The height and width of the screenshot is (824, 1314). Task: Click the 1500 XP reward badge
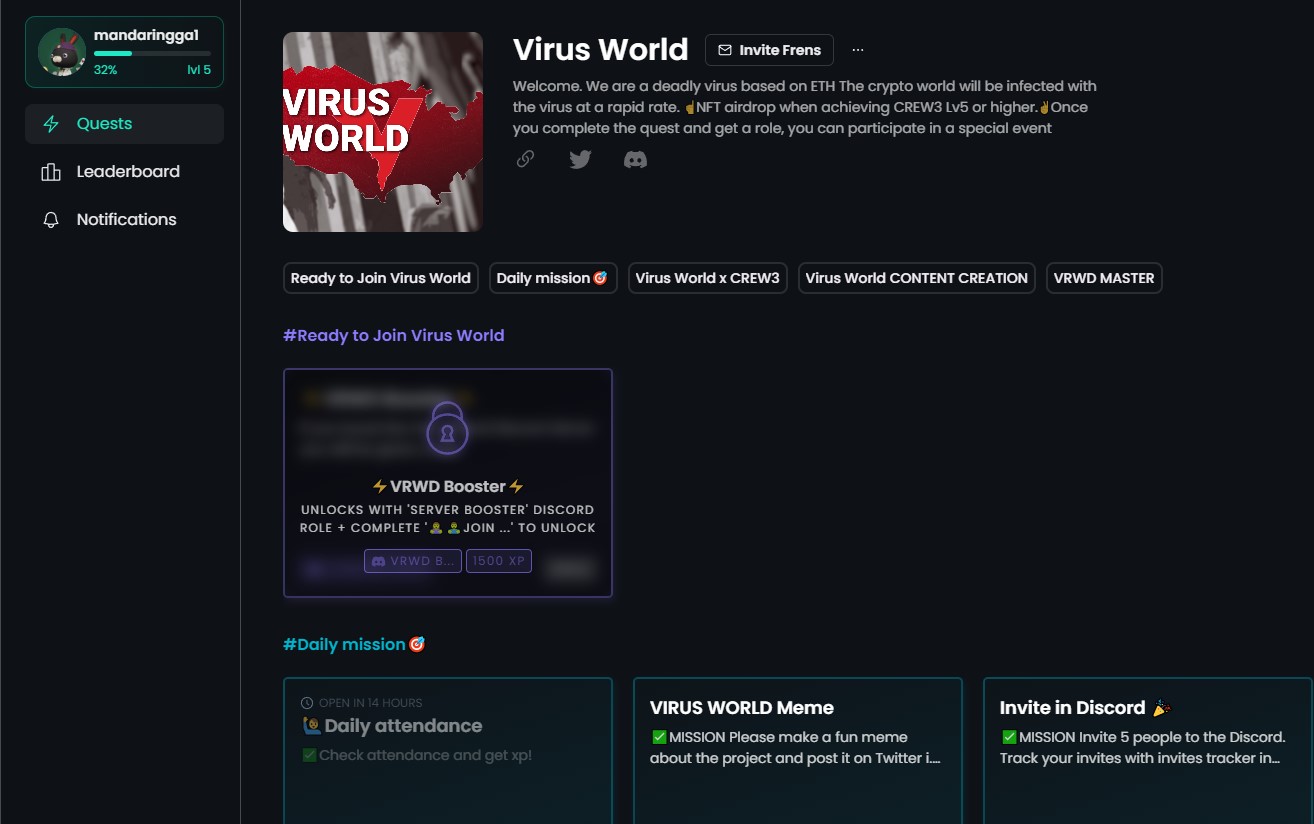[499, 561]
